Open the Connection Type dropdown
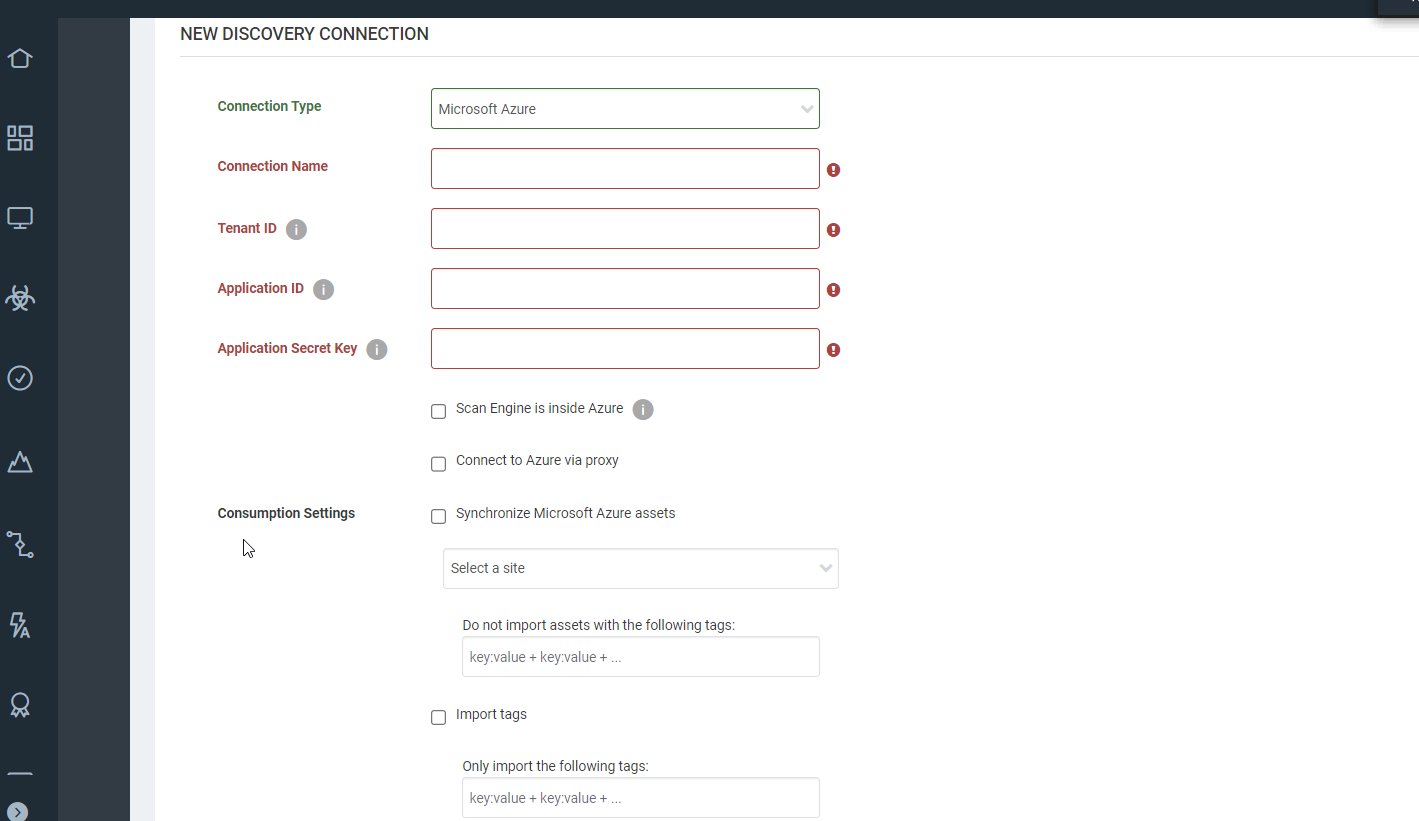 coord(625,109)
